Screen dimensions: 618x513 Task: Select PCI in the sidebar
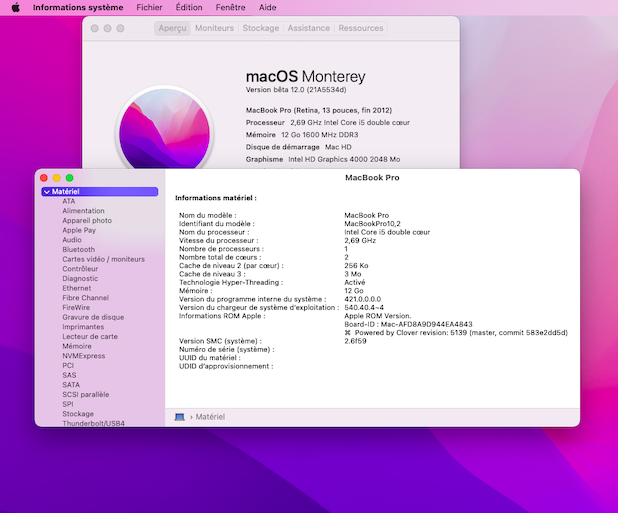[68, 365]
